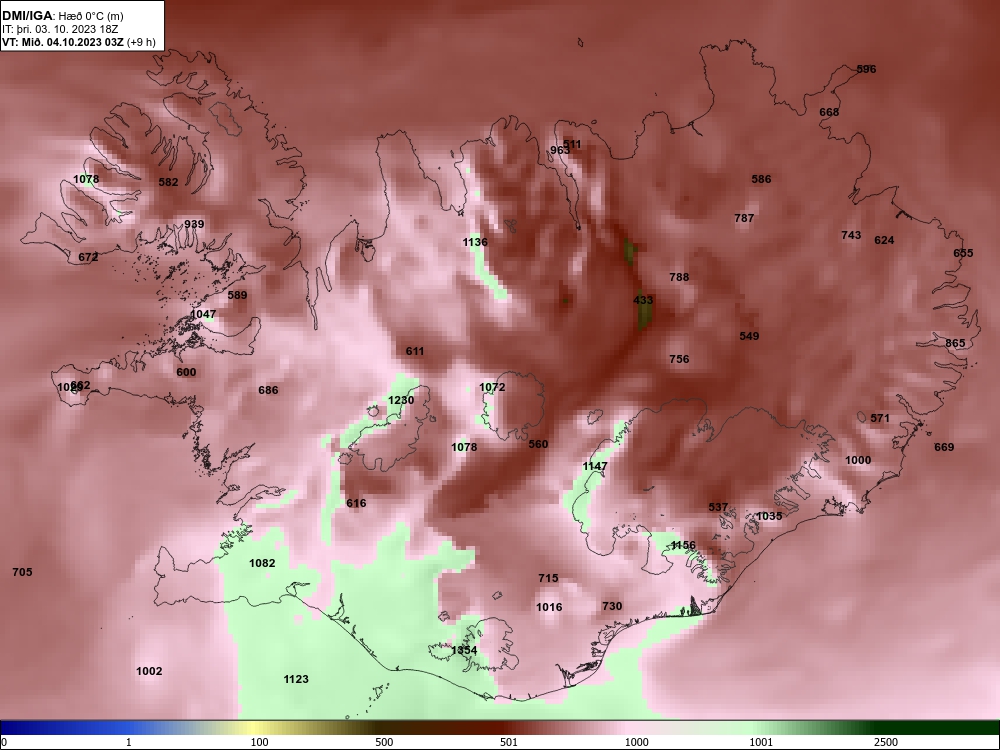Click the 788 map label
The height and width of the screenshot is (750, 1000).
pos(679,277)
